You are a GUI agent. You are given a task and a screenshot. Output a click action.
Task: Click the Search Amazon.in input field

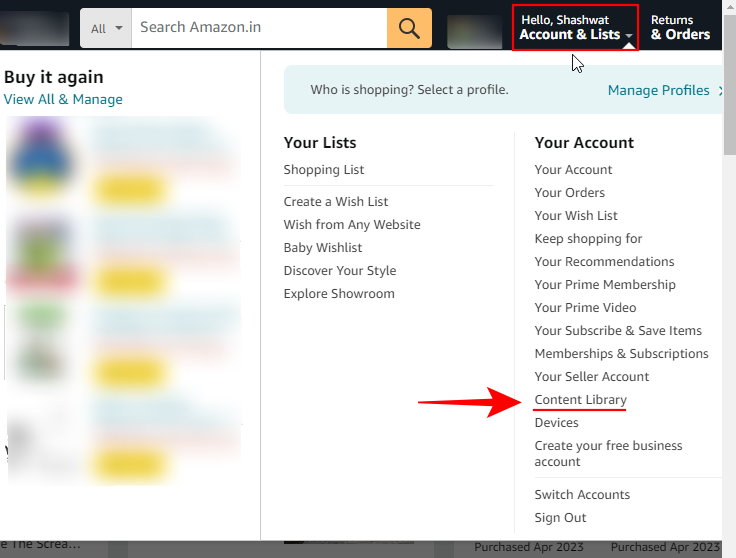(x=259, y=28)
